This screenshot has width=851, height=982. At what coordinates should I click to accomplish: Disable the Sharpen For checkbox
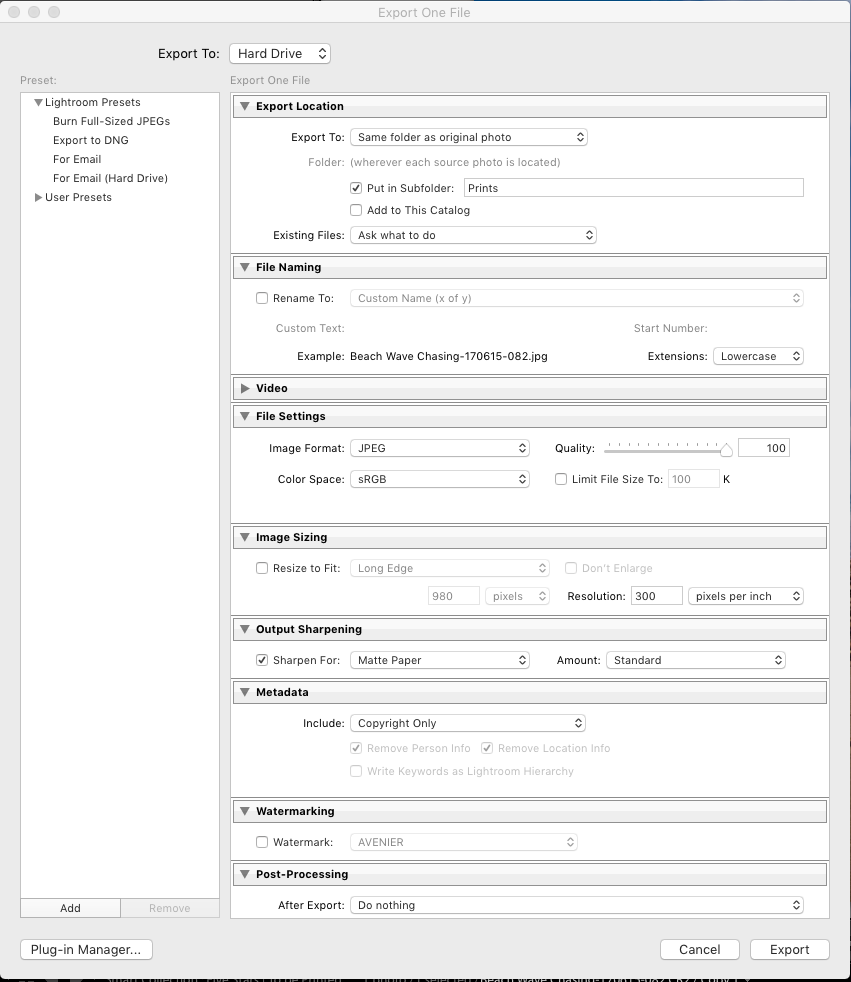tap(262, 660)
